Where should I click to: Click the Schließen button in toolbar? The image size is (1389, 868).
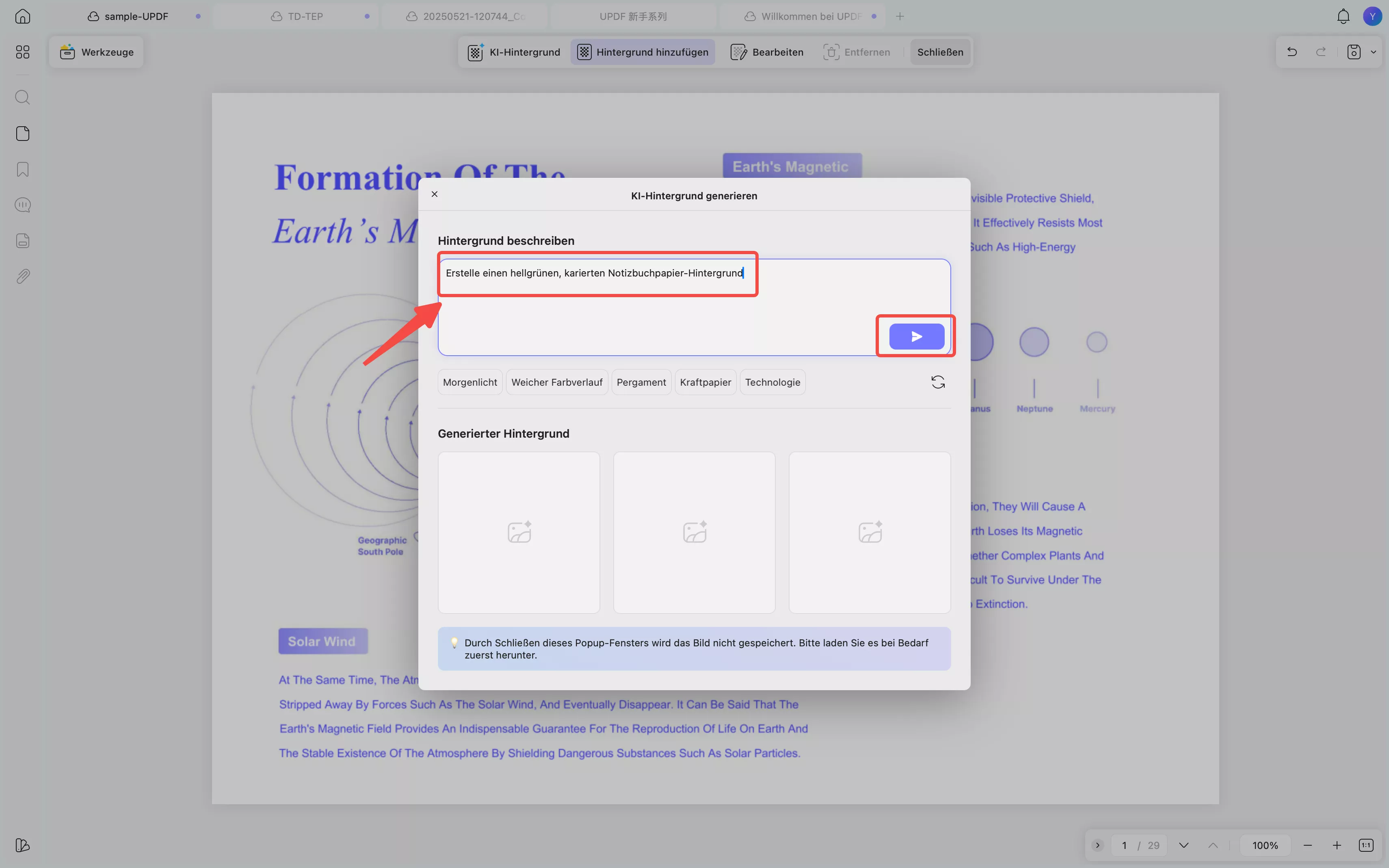point(939,52)
